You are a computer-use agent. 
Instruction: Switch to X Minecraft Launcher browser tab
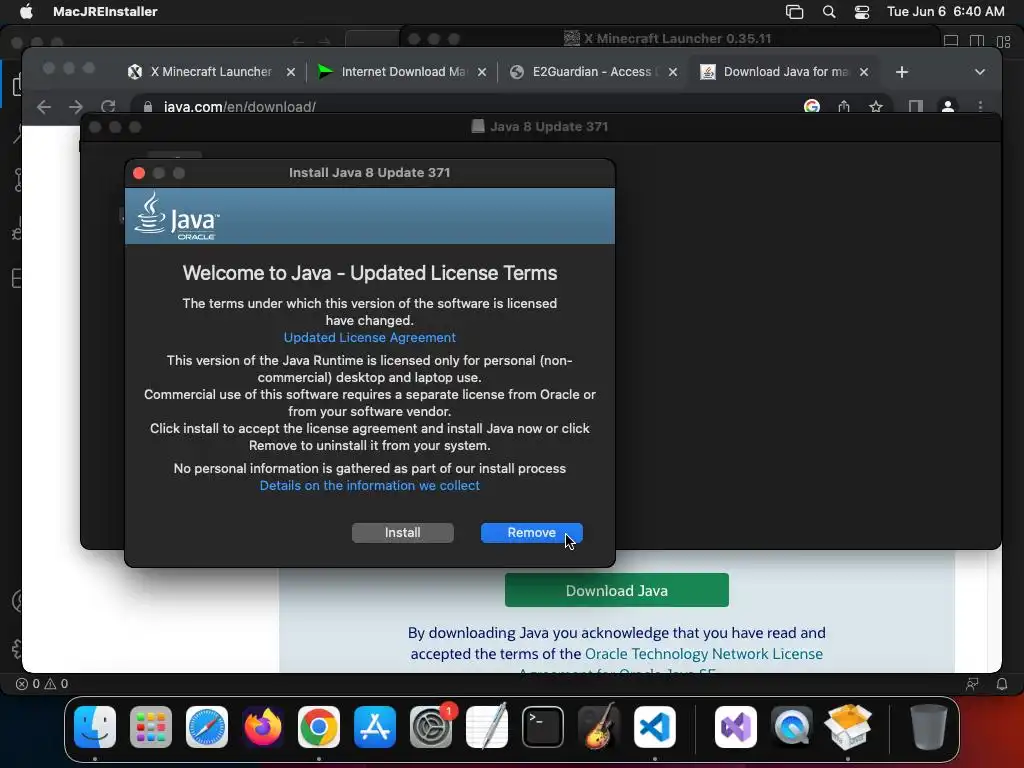tap(210, 72)
